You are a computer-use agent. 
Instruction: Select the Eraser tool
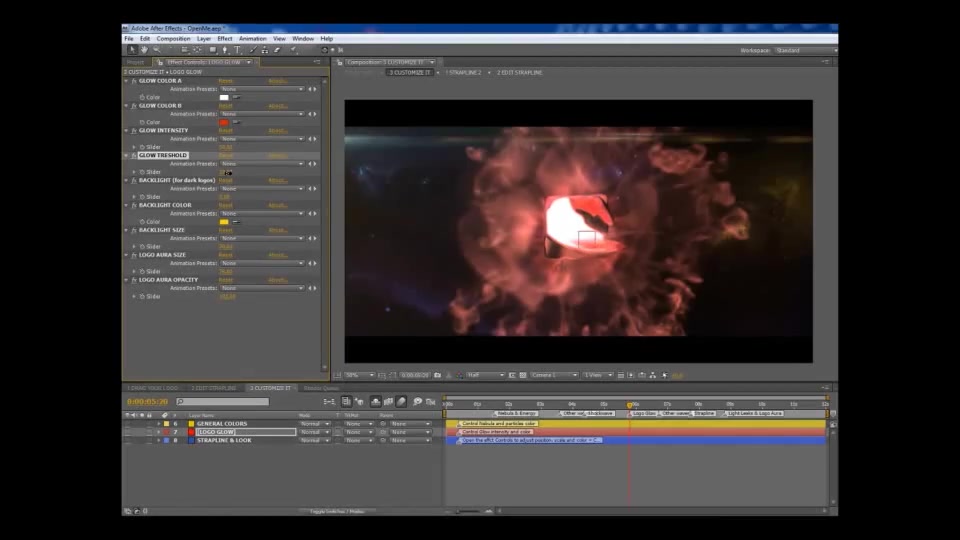[x=277, y=50]
